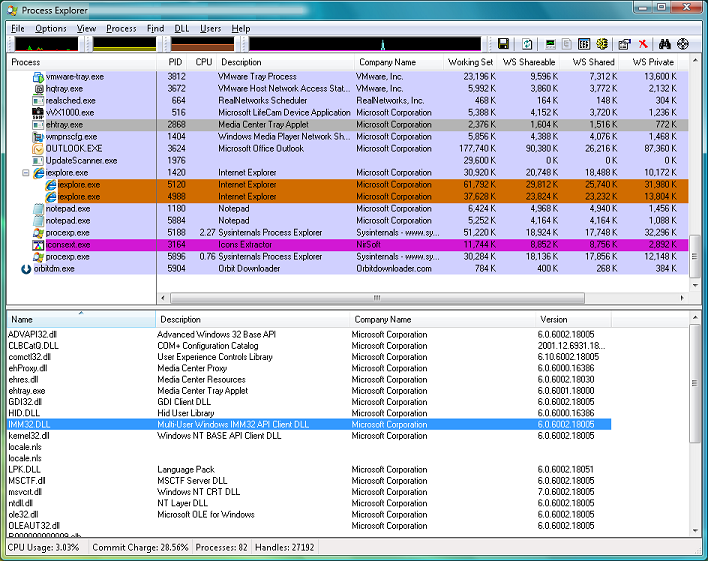Image resolution: width=708 pixels, height=561 pixels.
Task: Click the red X Kill Process icon
Action: [x=643, y=45]
